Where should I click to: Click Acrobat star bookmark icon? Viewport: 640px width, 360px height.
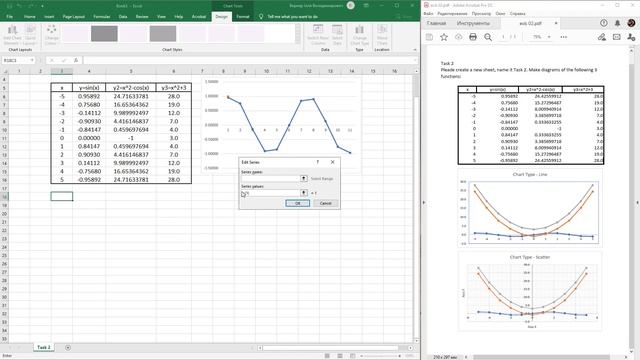point(444,37)
